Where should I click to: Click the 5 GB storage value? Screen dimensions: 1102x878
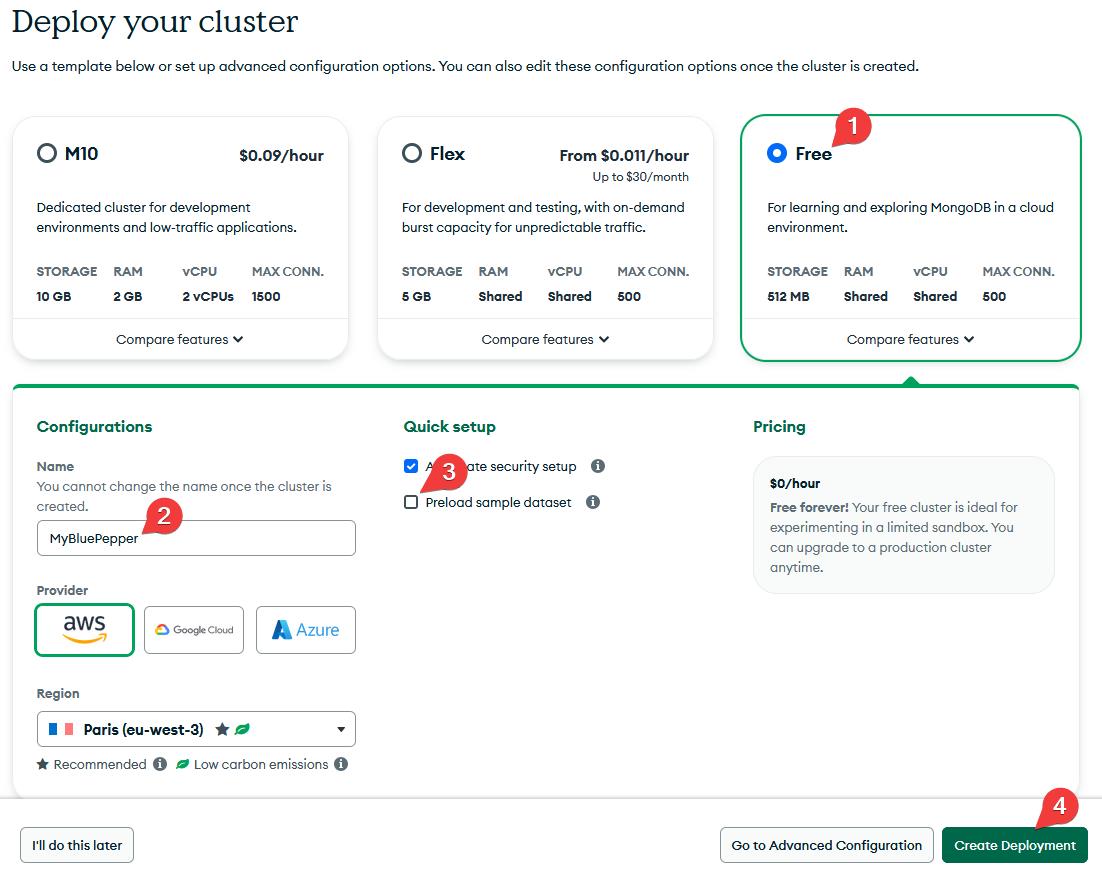pos(417,297)
